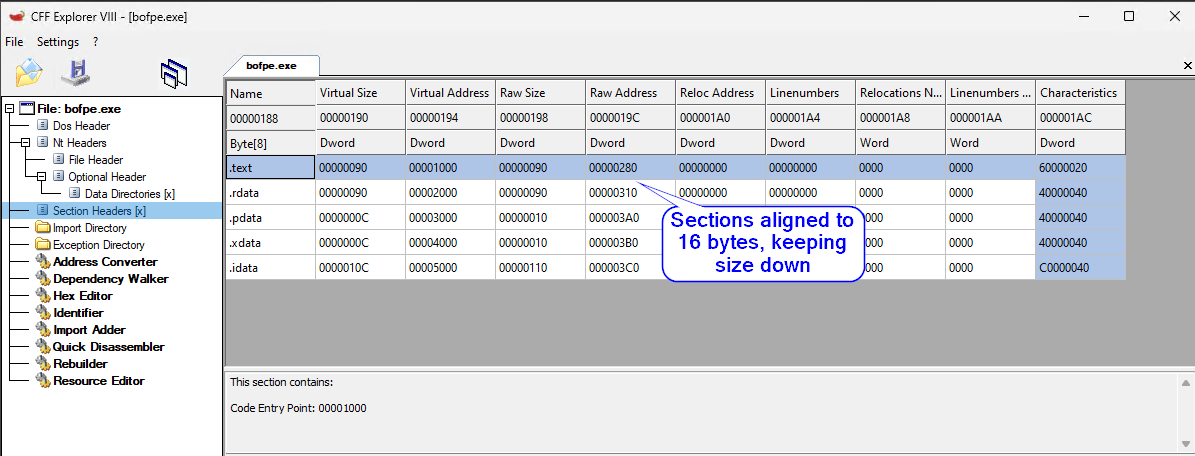Click Characteristics value 60000020

[x=1080, y=168]
